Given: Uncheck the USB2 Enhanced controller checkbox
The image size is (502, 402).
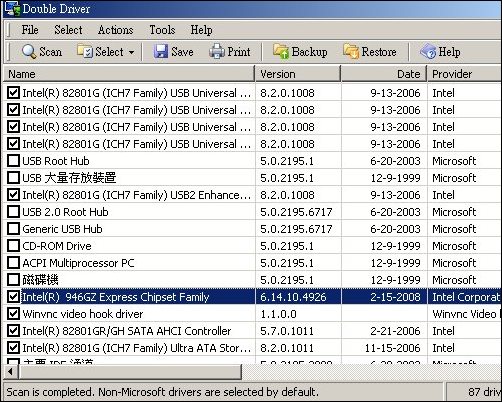Looking at the screenshot, I should tap(13, 195).
